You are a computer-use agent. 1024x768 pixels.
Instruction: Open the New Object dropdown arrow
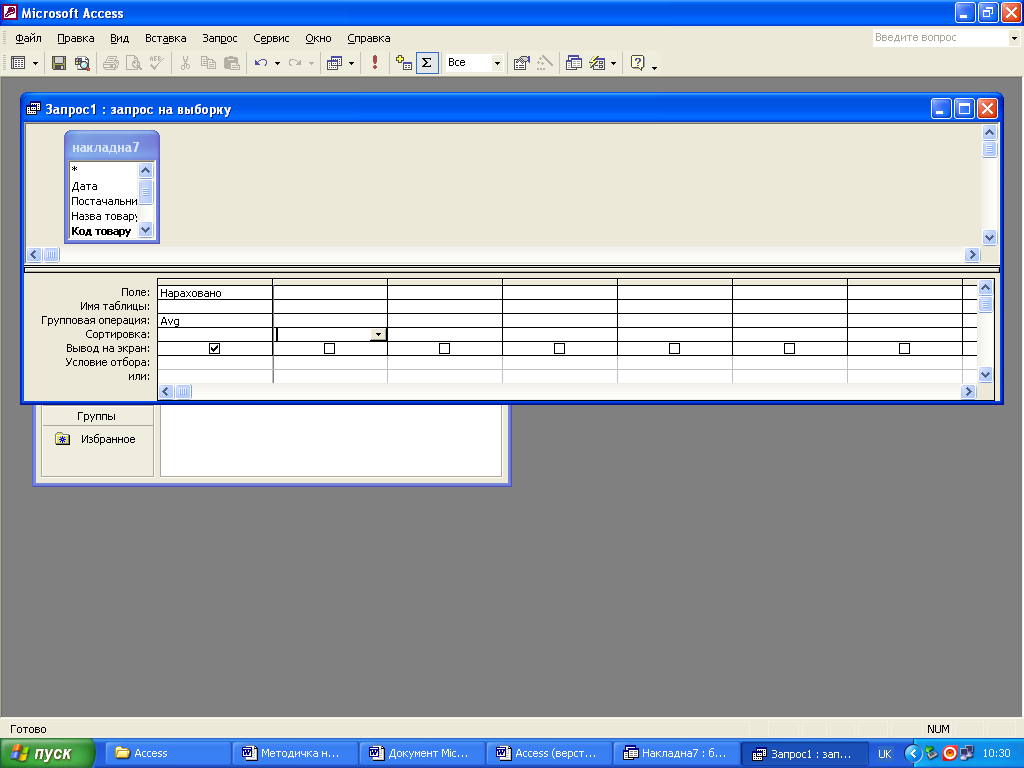click(613, 63)
